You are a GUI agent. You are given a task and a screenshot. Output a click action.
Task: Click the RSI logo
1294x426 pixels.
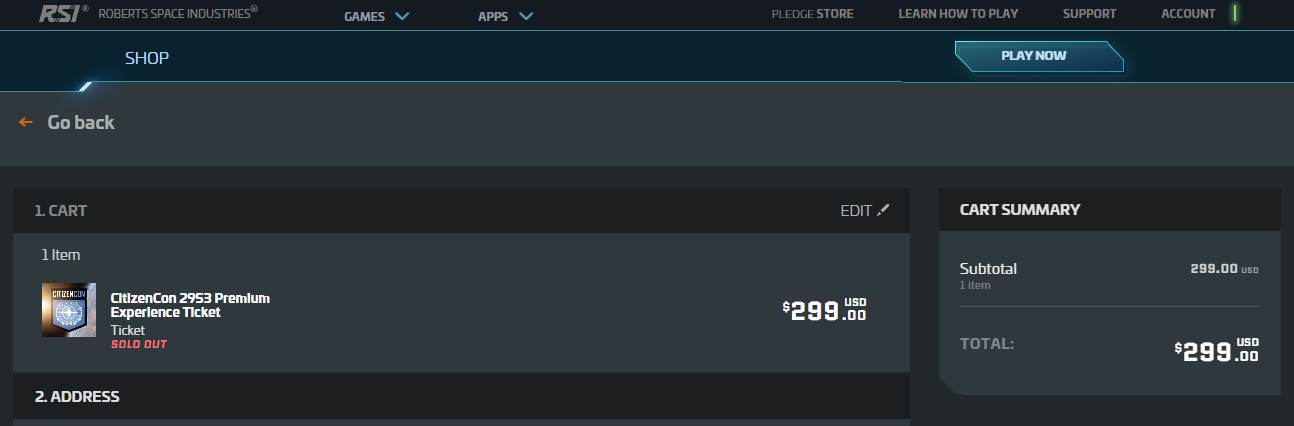(x=62, y=13)
